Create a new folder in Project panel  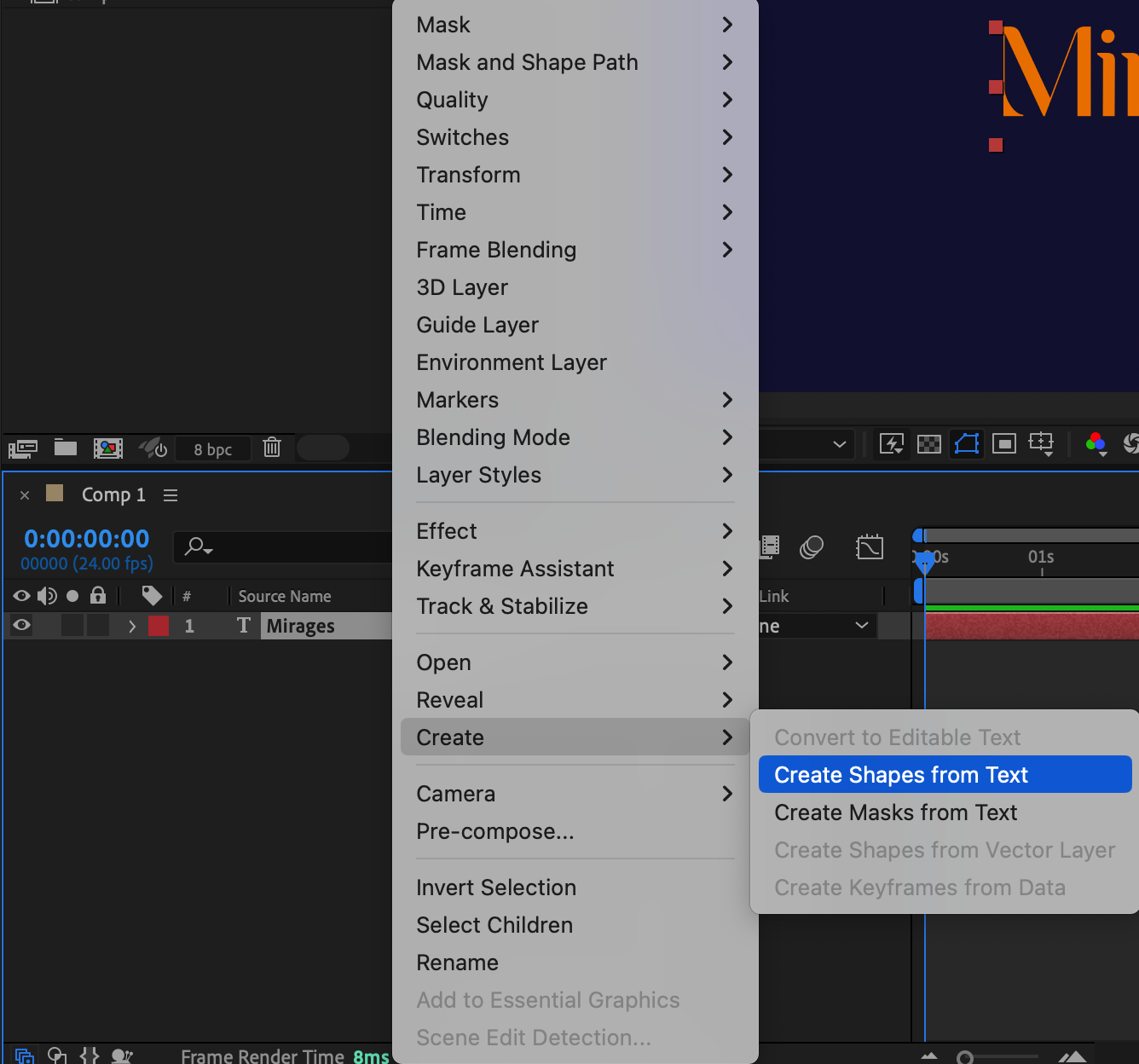click(66, 448)
